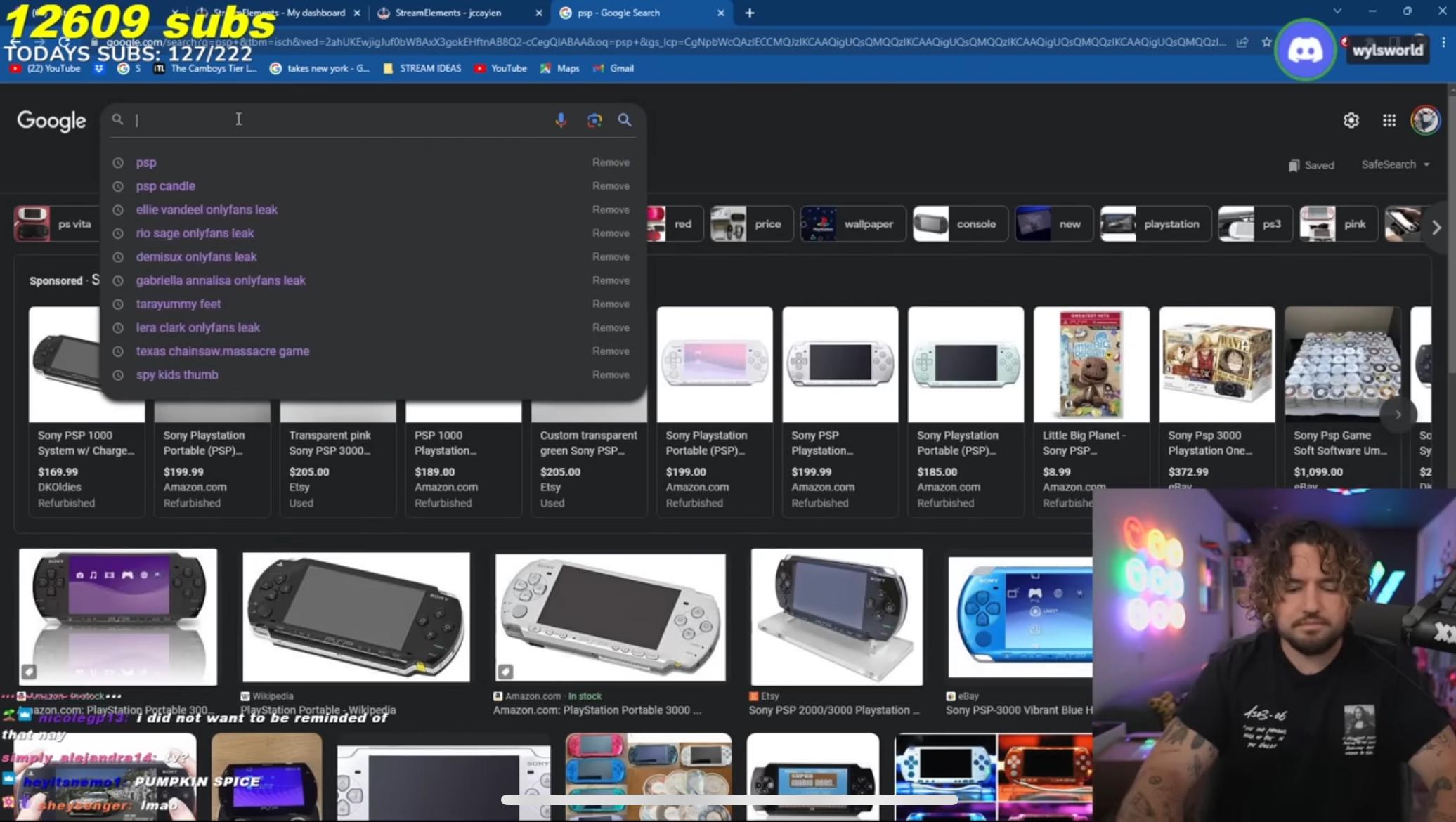
Task: Open Google Lens image search
Action: point(594,120)
